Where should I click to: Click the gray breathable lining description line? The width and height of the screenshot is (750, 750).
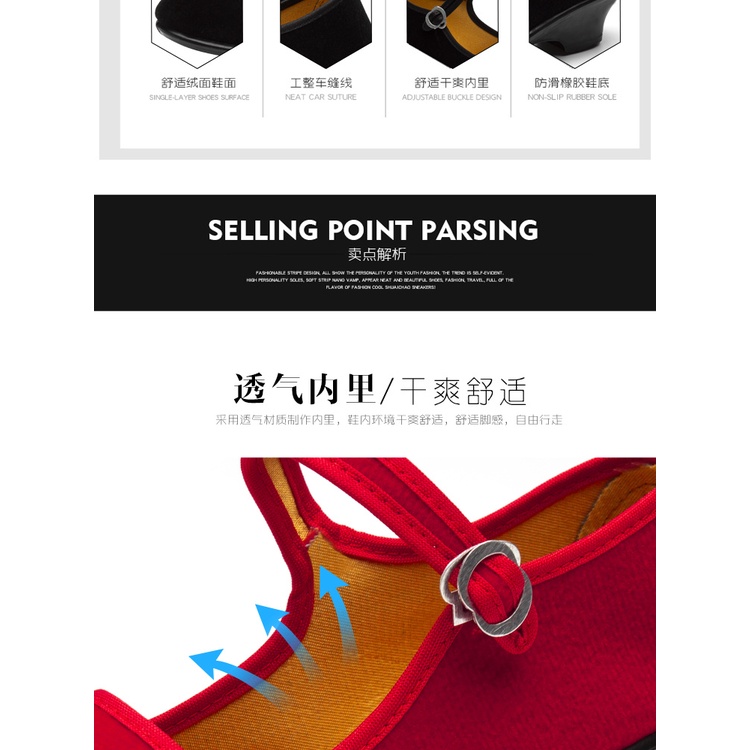coord(389,420)
